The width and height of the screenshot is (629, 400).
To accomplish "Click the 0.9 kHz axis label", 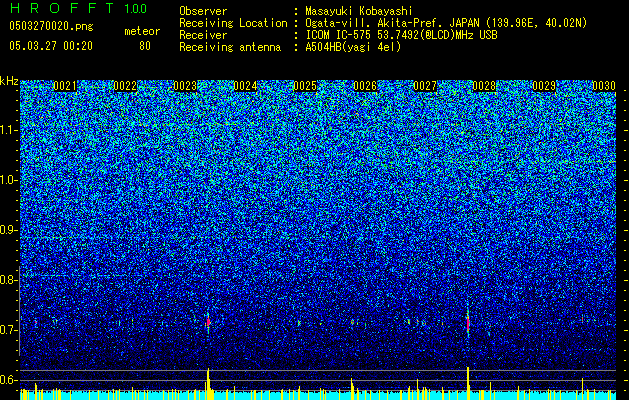I will click(8, 230).
